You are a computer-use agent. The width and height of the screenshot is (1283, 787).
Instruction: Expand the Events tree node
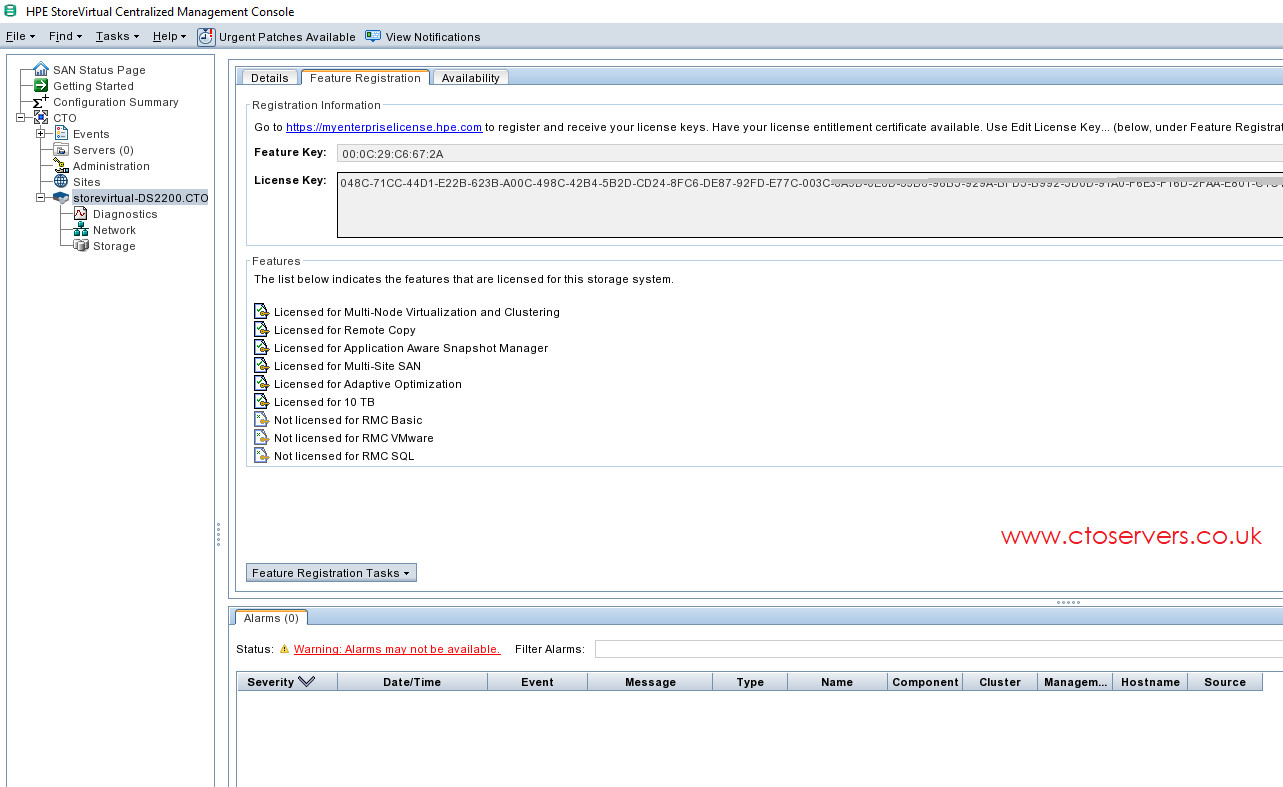pos(41,133)
